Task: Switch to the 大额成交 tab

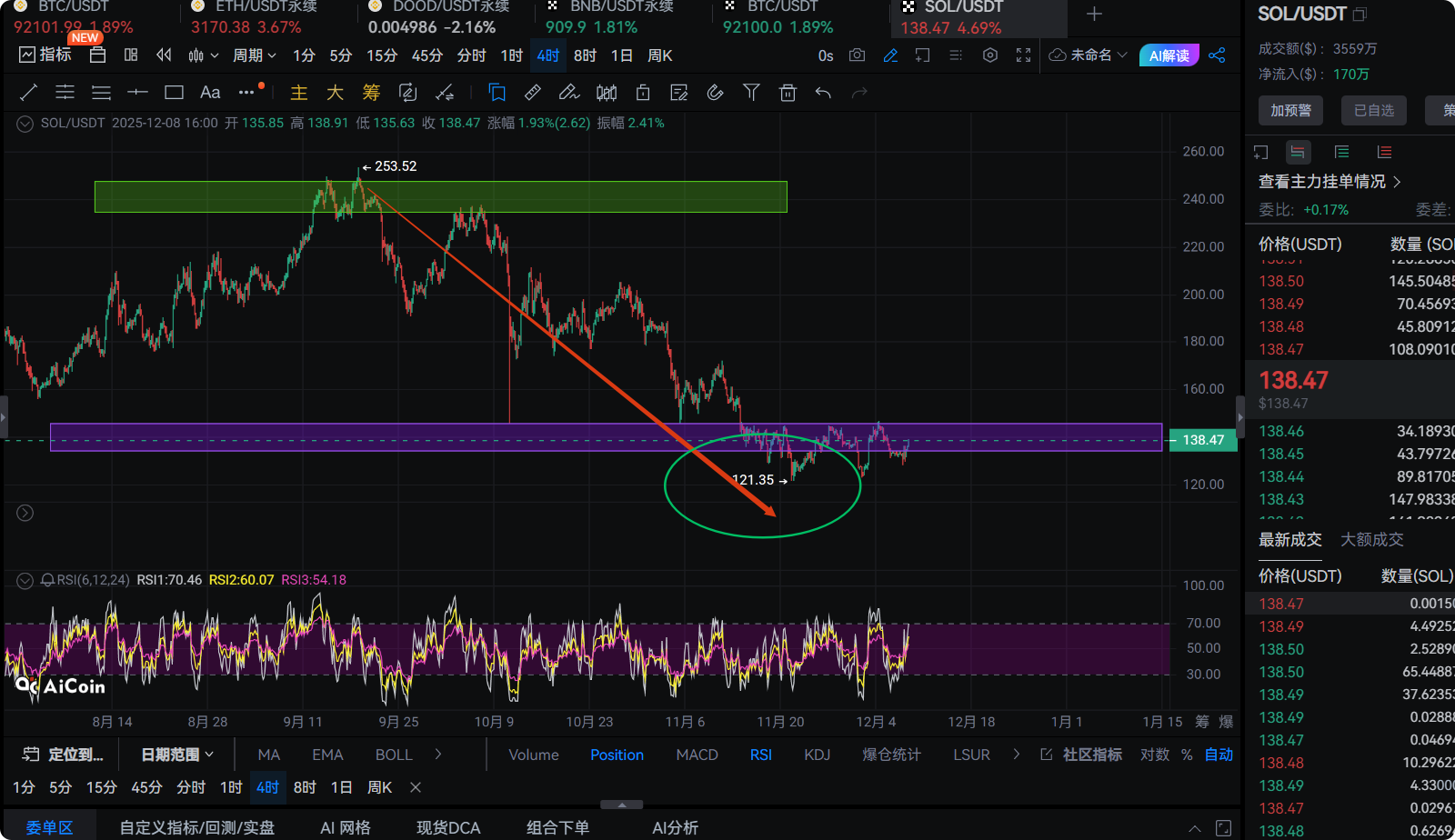Action: pos(1371,539)
